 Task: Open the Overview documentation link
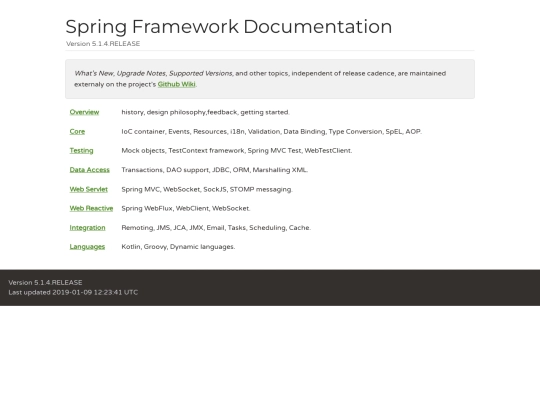(x=84, y=112)
